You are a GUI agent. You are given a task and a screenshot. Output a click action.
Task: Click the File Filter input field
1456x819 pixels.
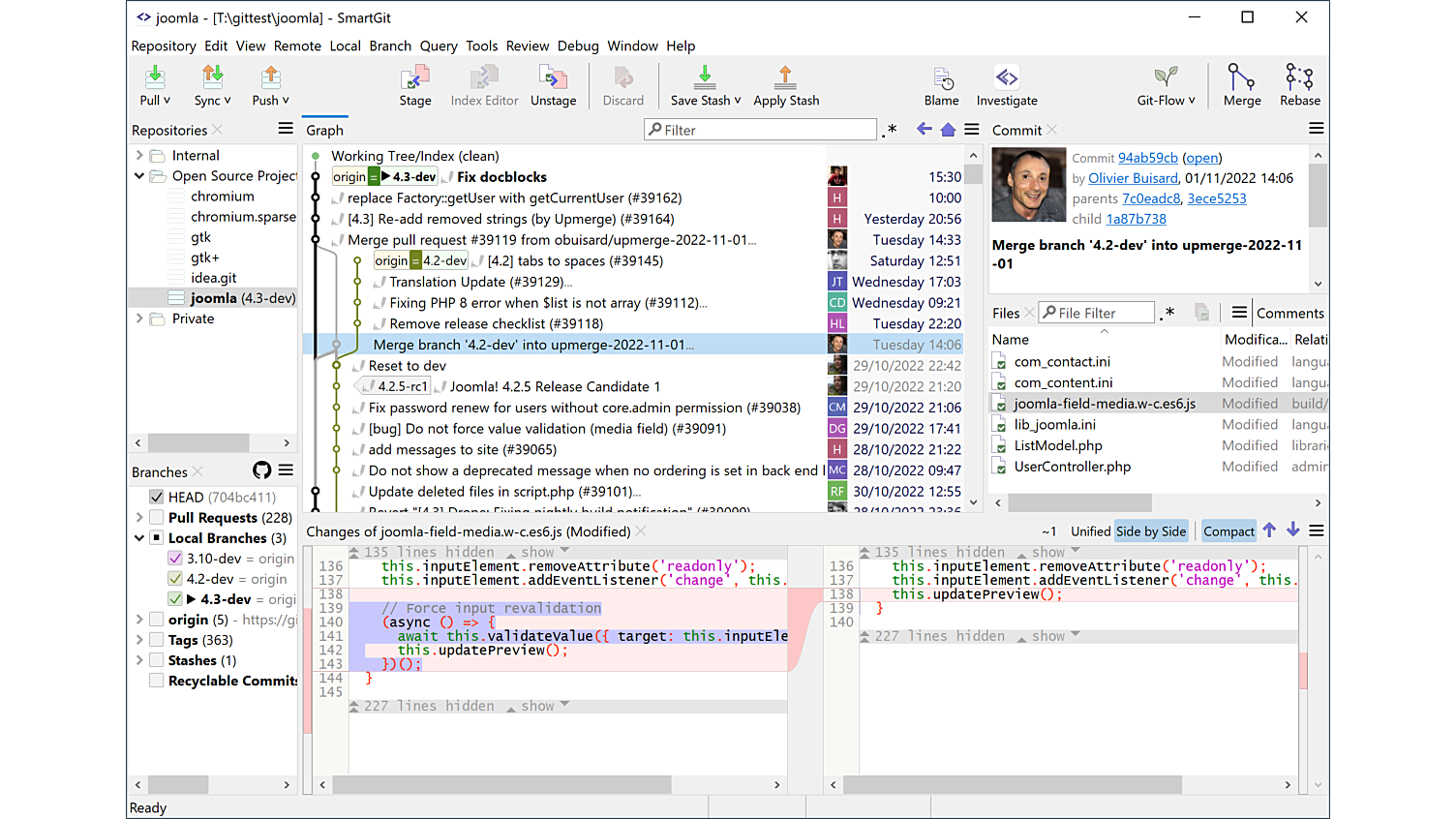point(1097,313)
